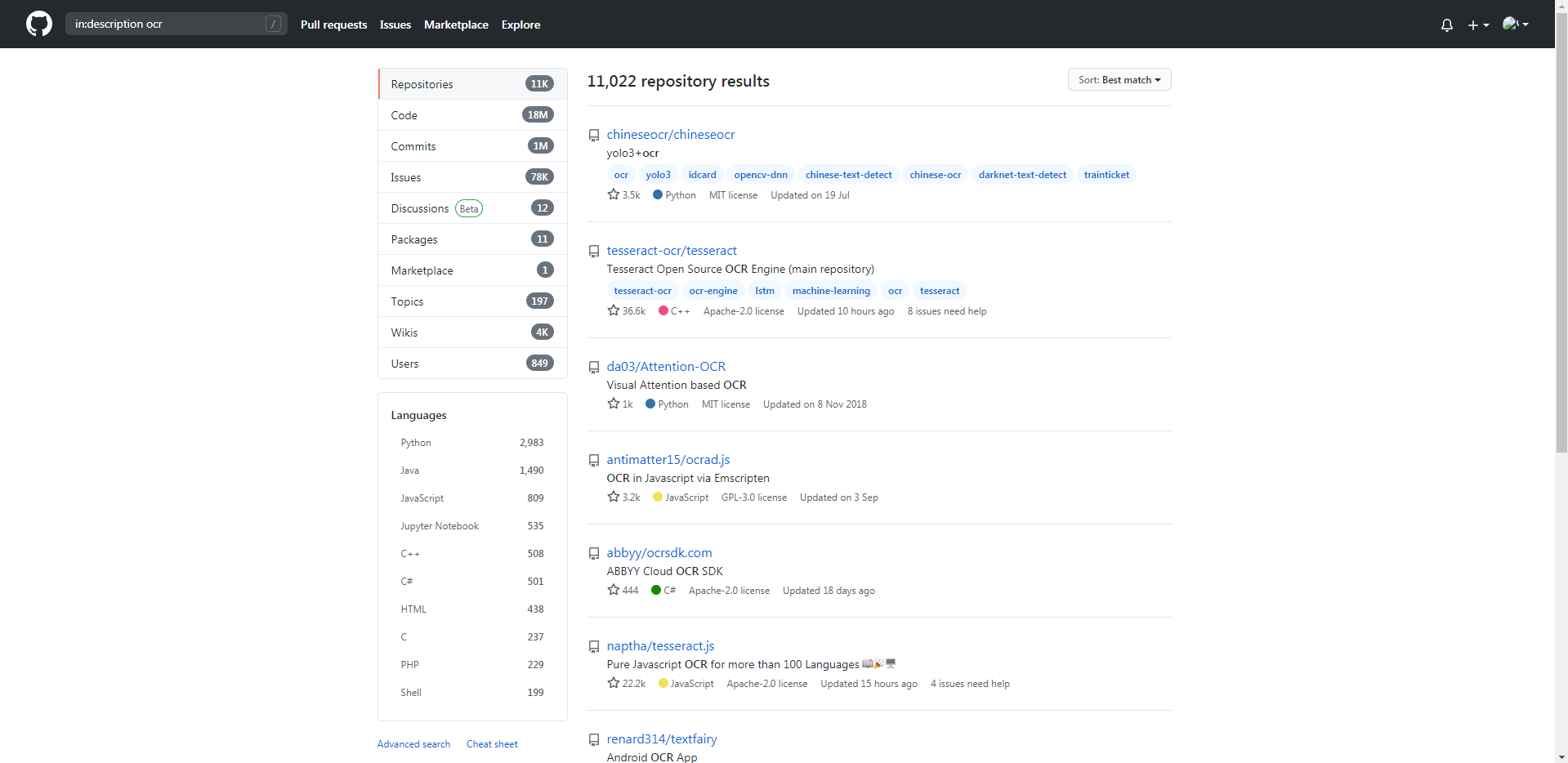Click the page's vertical scrollbar thumb
Viewport: 1568px width, 763px height.
click(1561, 233)
